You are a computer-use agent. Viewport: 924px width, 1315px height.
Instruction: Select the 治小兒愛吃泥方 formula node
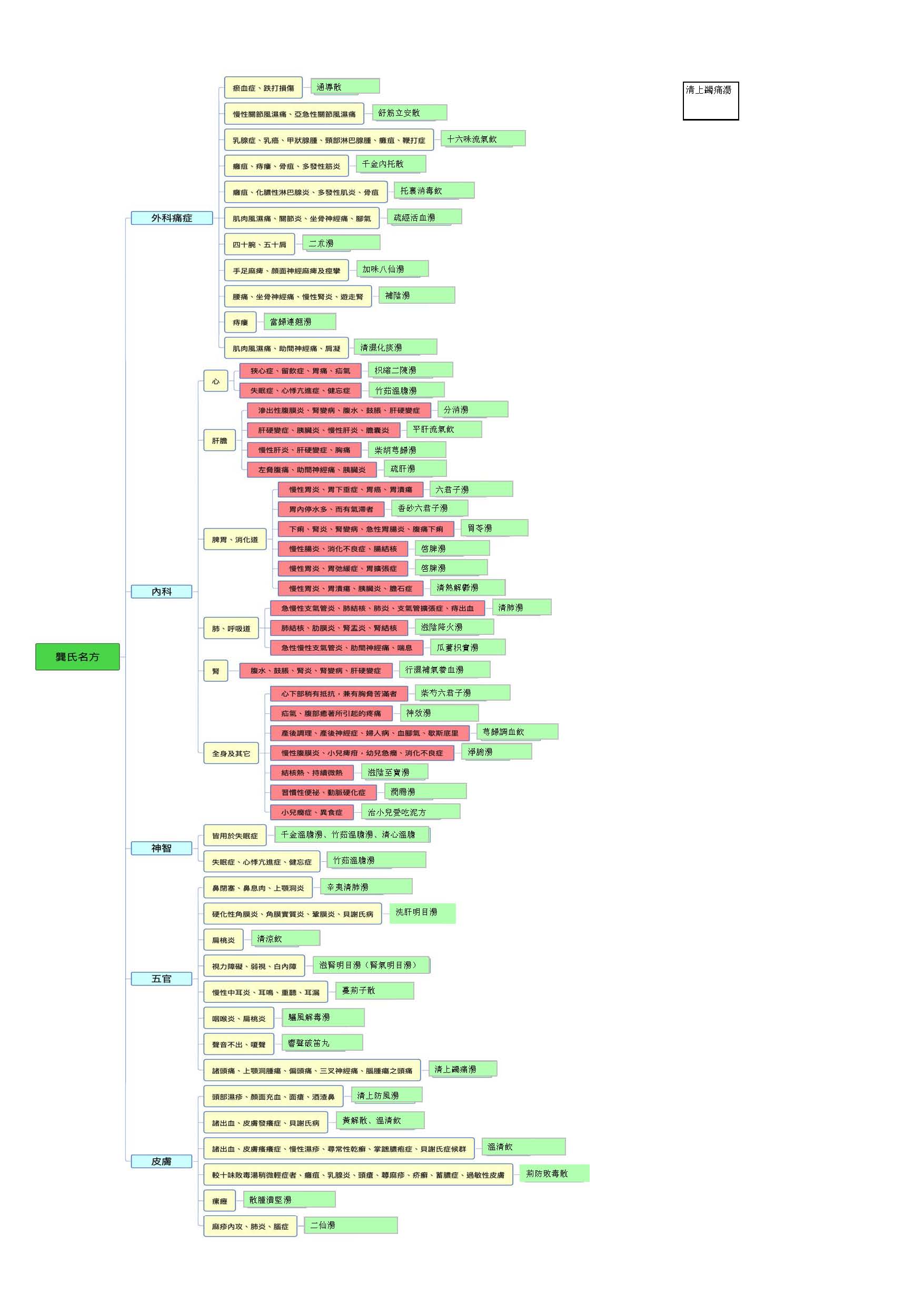[410, 812]
